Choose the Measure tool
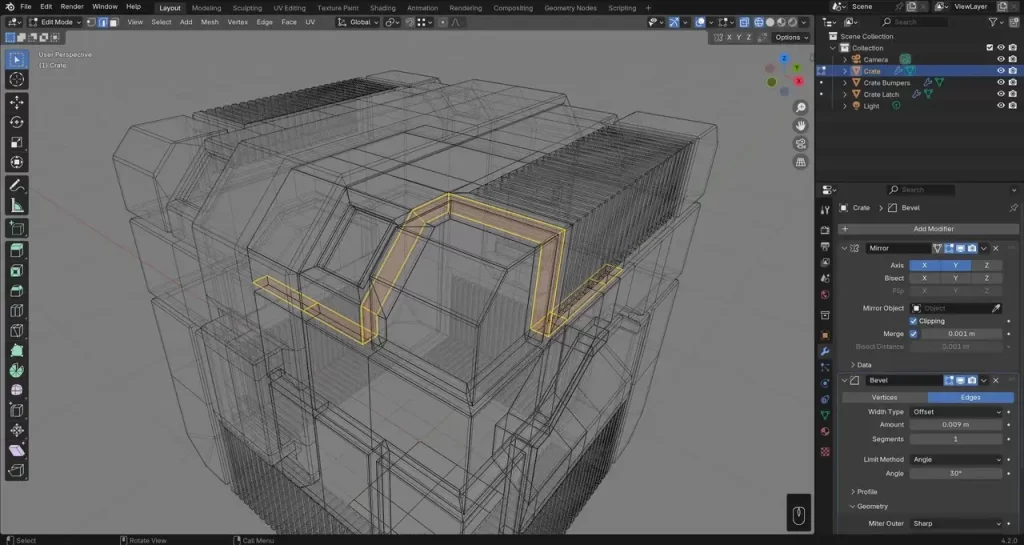The height and width of the screenshot is (545, 1024). (x=17, y=205)
